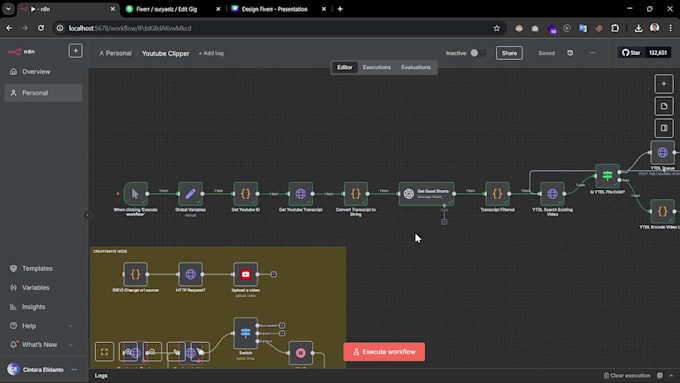Click the Youtube Clipper workflow name field
The height and width of the screenshot is (383, 680).
tap(166, 53)
